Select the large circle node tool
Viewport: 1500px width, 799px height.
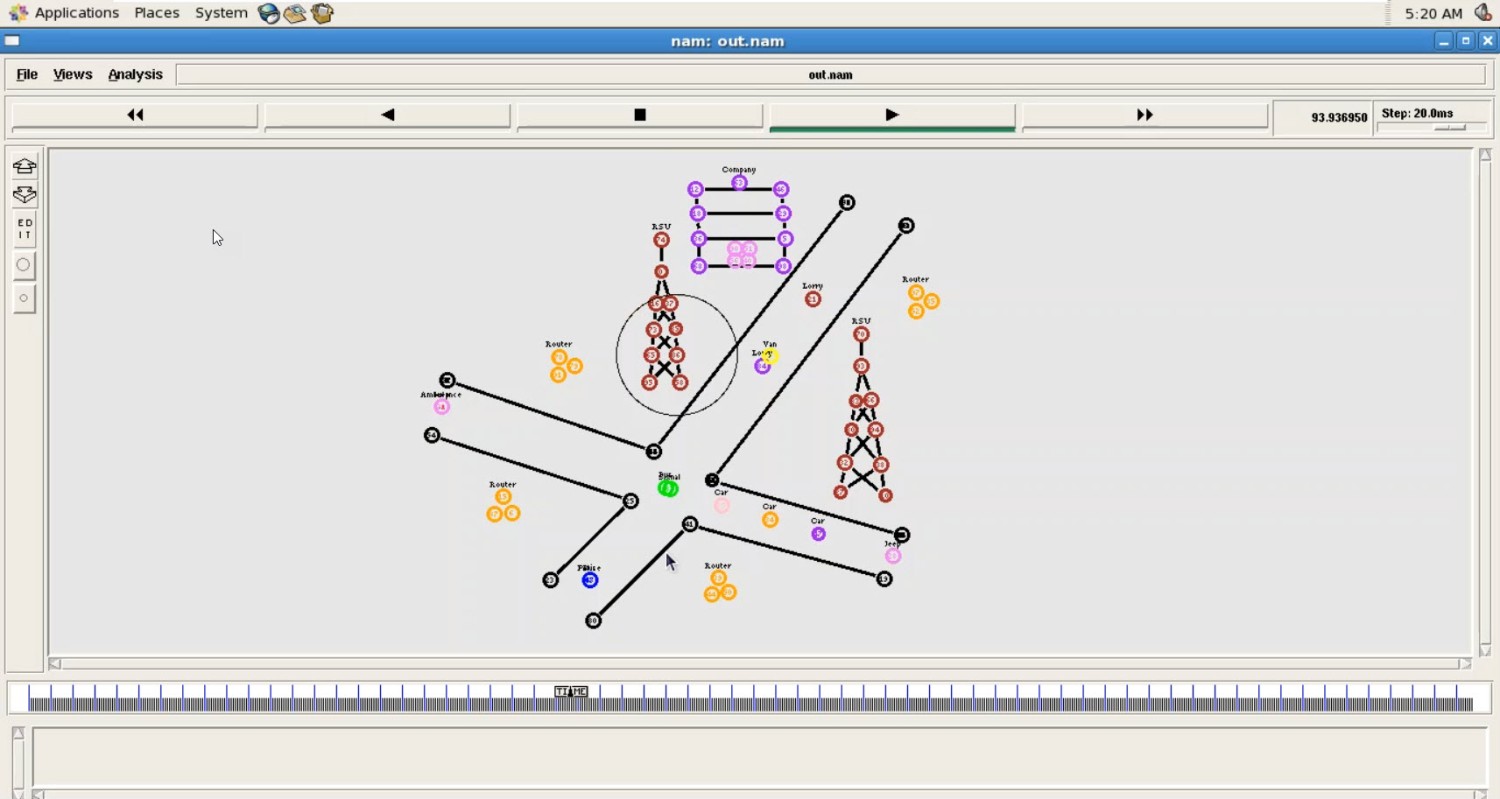pyautogui.click(x=23, y=264)
